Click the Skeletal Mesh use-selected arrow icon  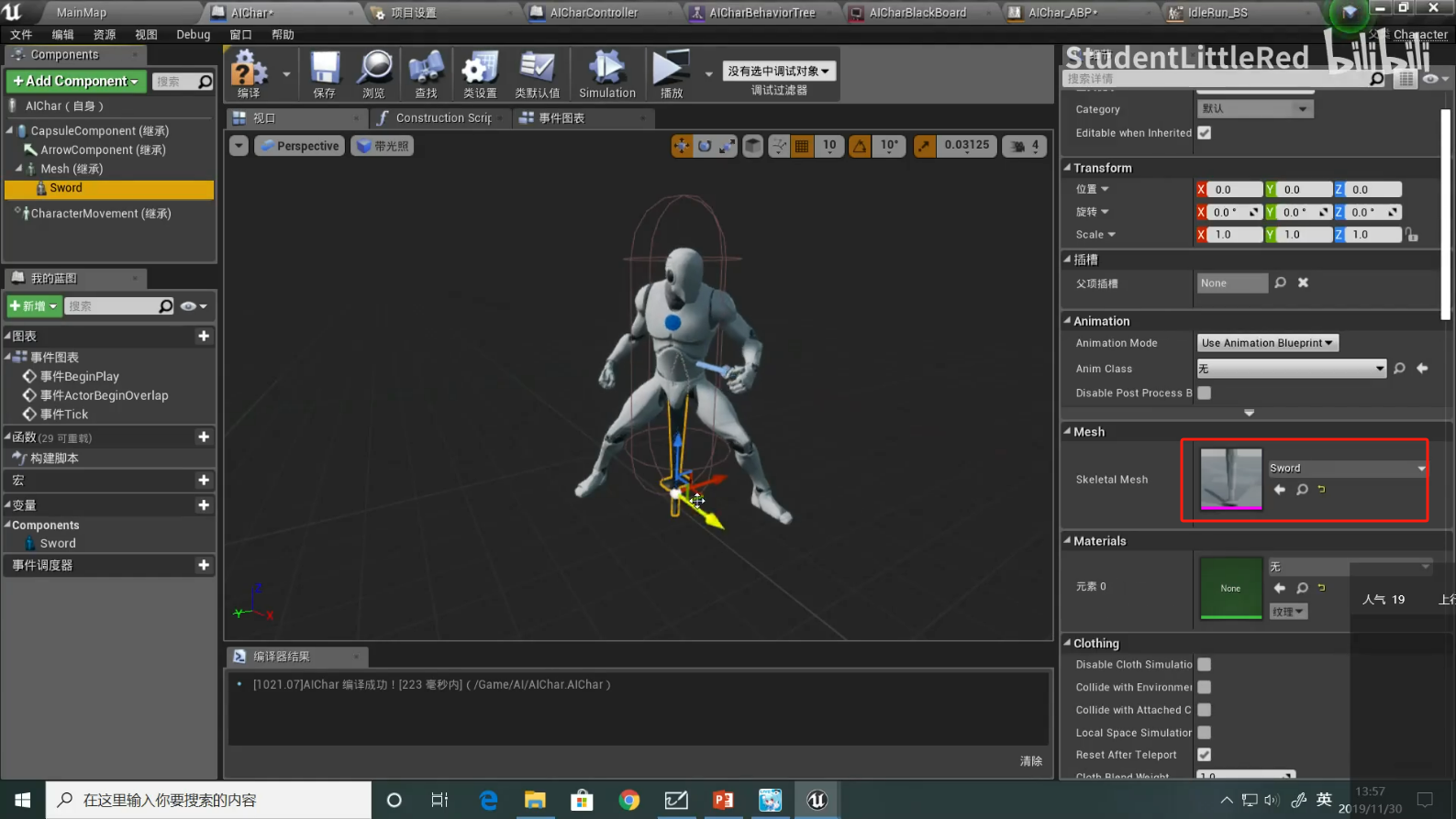tap(1280, 490)
